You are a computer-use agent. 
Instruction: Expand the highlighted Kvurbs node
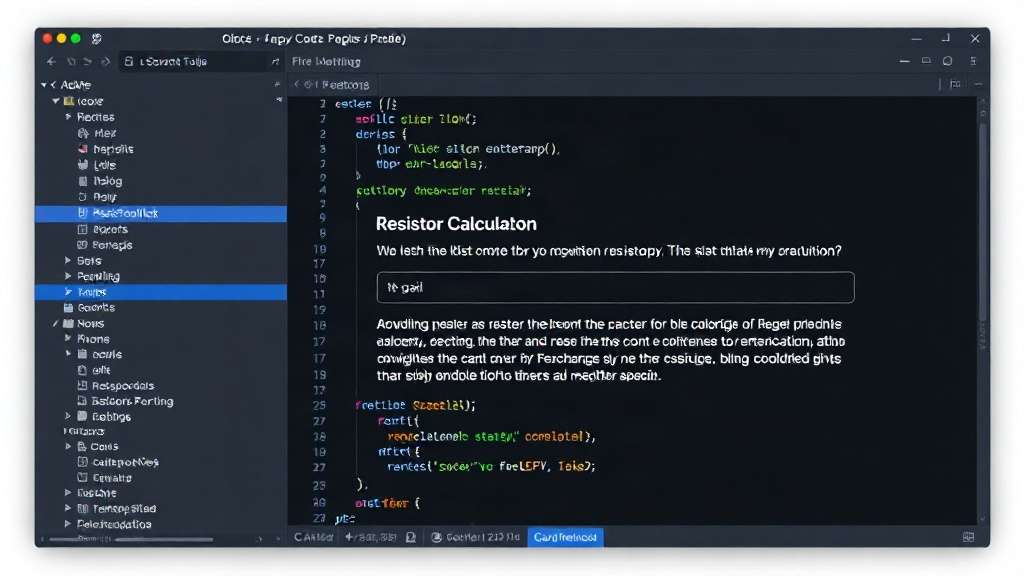[x=68, y=292]
